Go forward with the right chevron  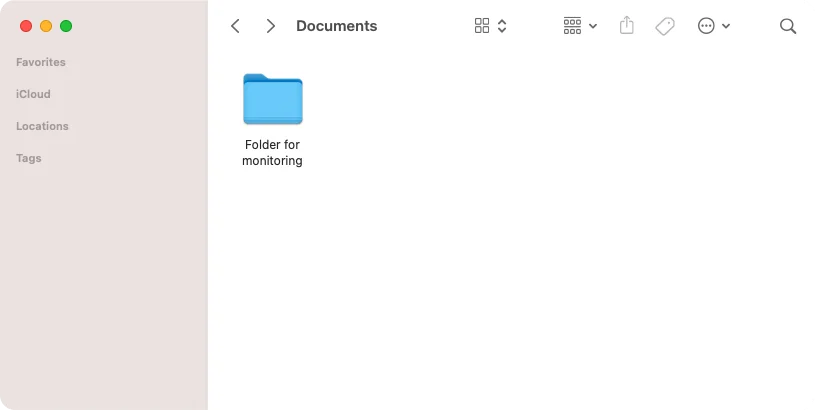coord(270,26)
